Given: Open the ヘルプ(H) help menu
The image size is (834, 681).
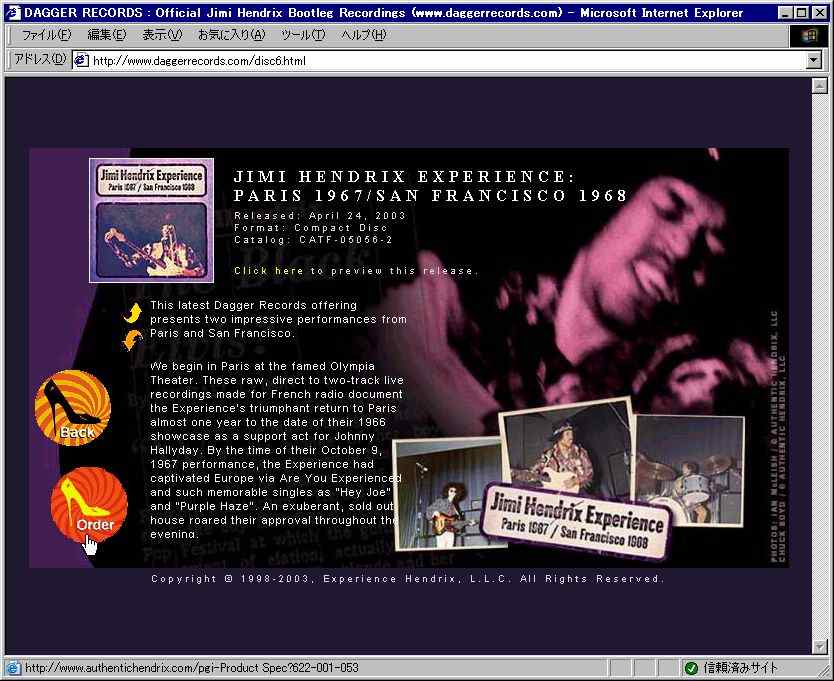Looking at the screenshot, I should (x=364, y=35).
